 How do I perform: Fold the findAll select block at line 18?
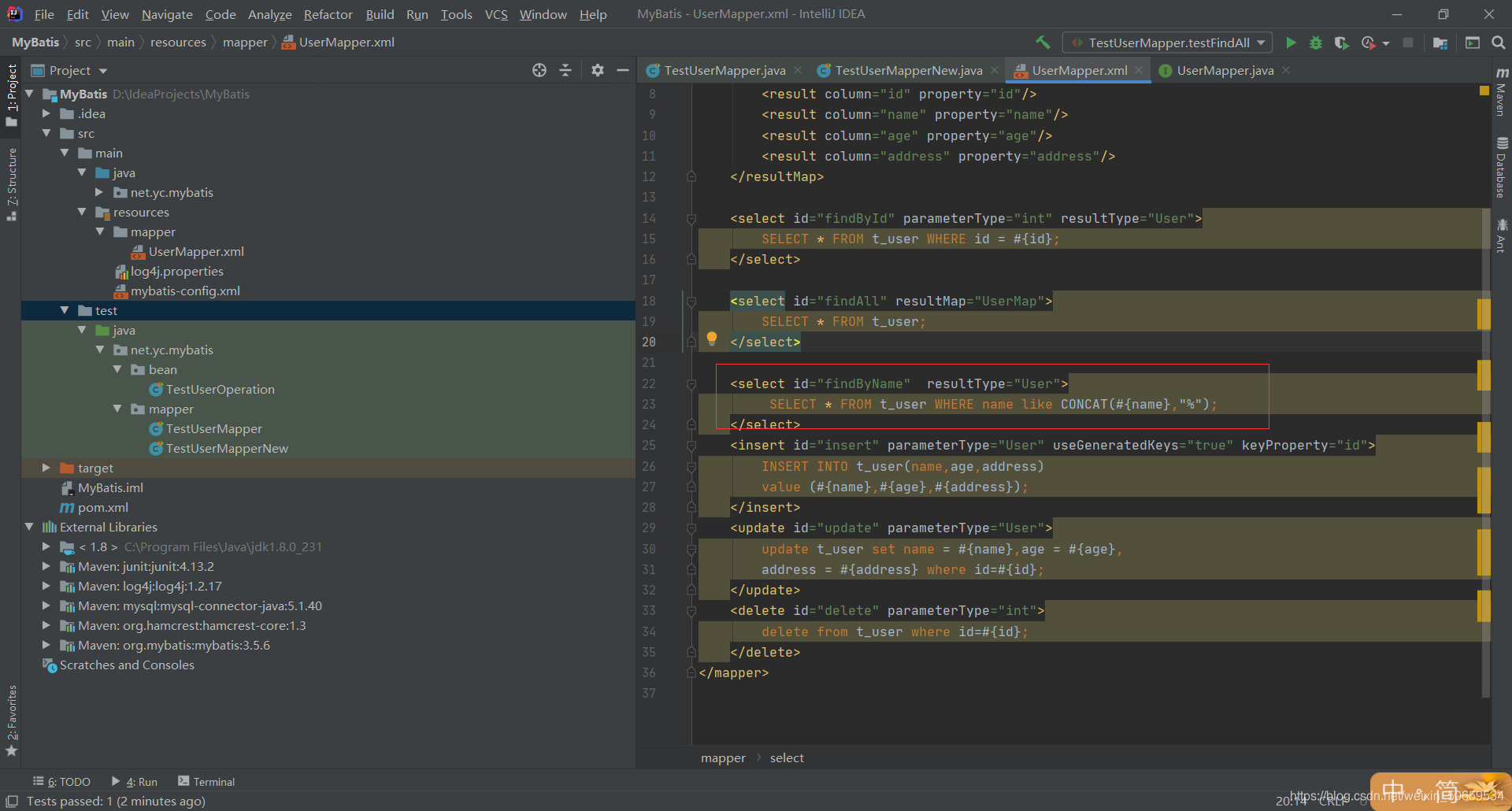pyautogui.click(x=691, y=302)
